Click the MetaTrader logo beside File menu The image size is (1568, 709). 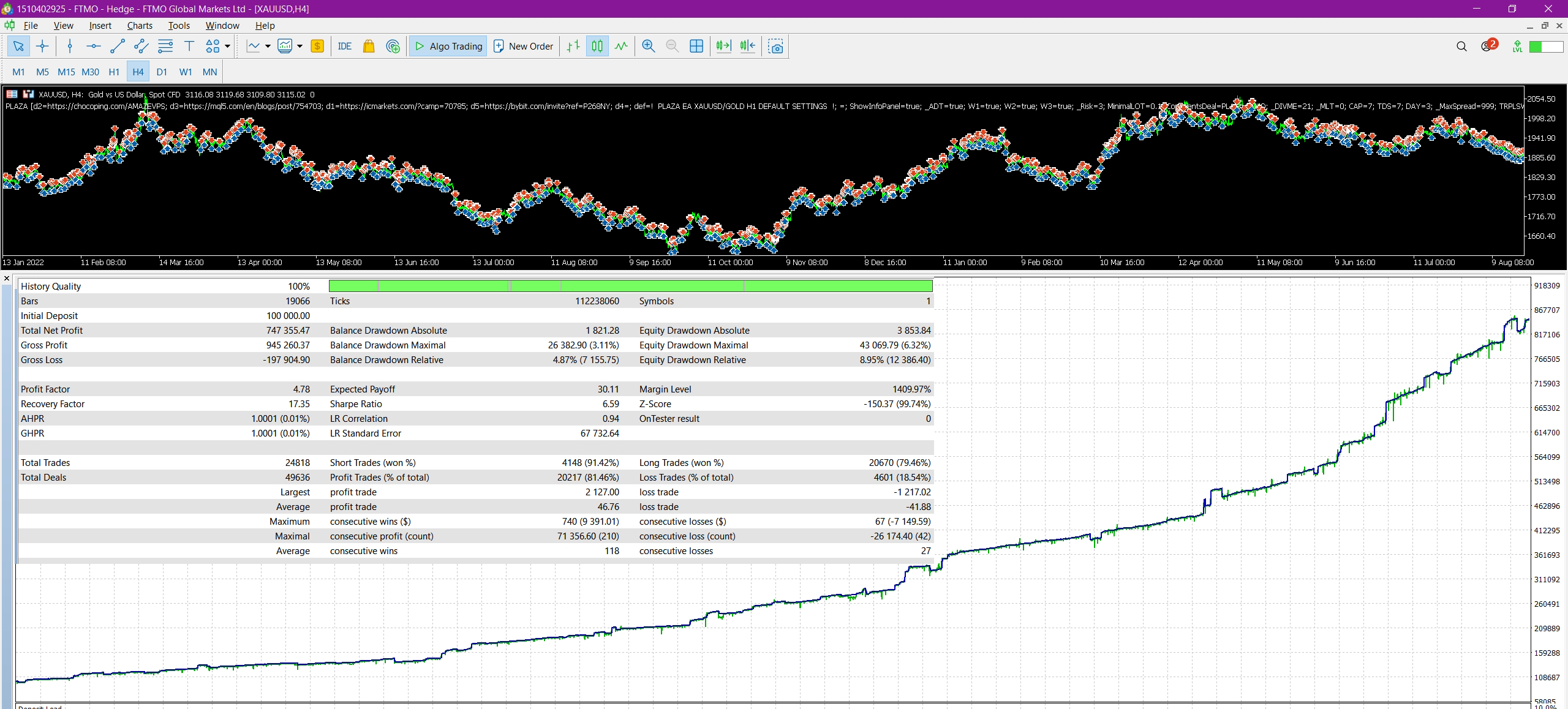[x=9, y=25]
